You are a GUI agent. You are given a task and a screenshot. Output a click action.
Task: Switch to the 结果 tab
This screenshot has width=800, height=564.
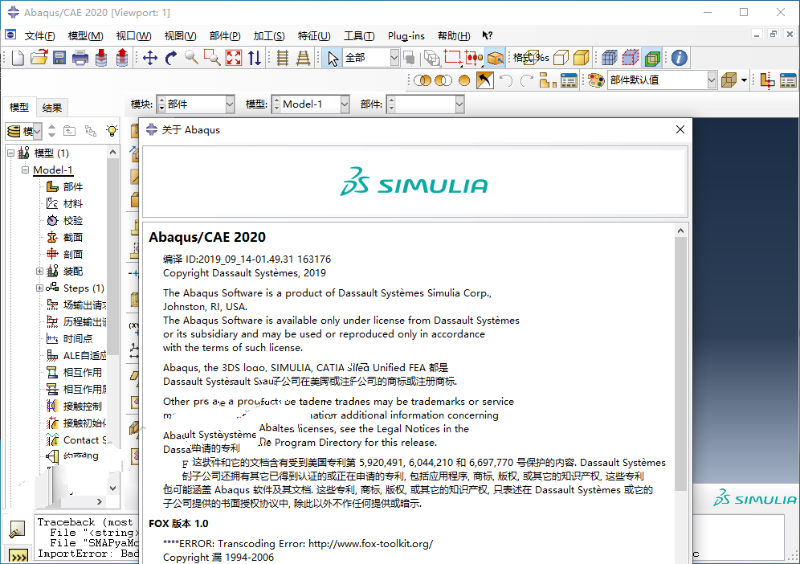[52, 107]
